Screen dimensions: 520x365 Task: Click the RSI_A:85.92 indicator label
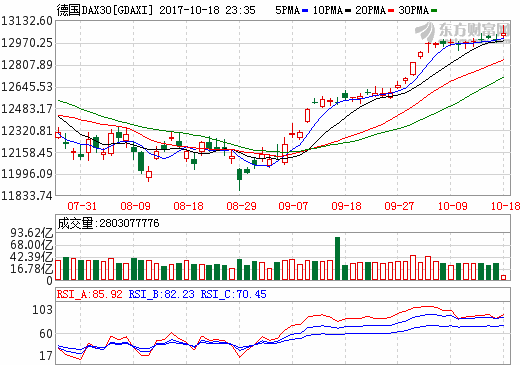click(x=90, y=294)
